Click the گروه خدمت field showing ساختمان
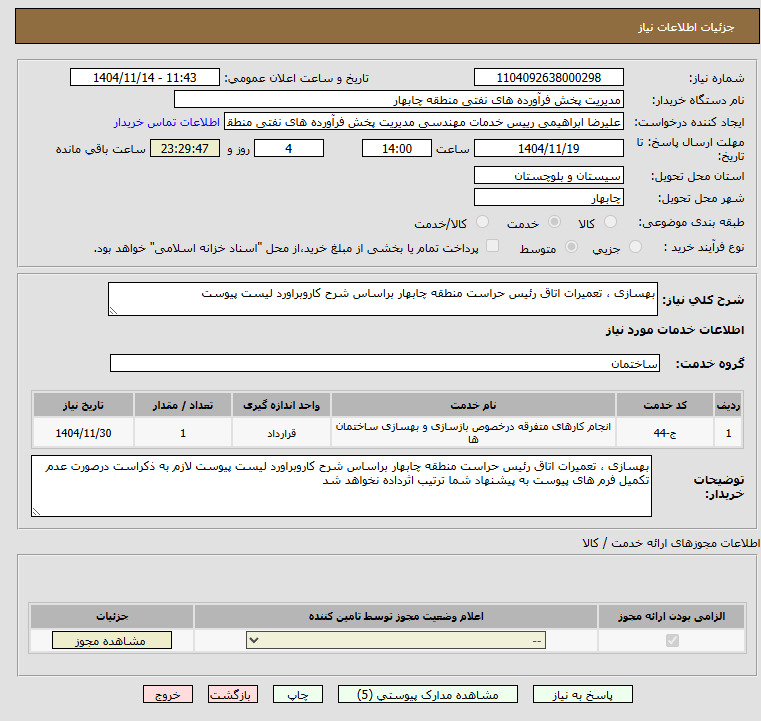This screenshot has height=721, width=761. pyautogui.click(x=385, y=363)
